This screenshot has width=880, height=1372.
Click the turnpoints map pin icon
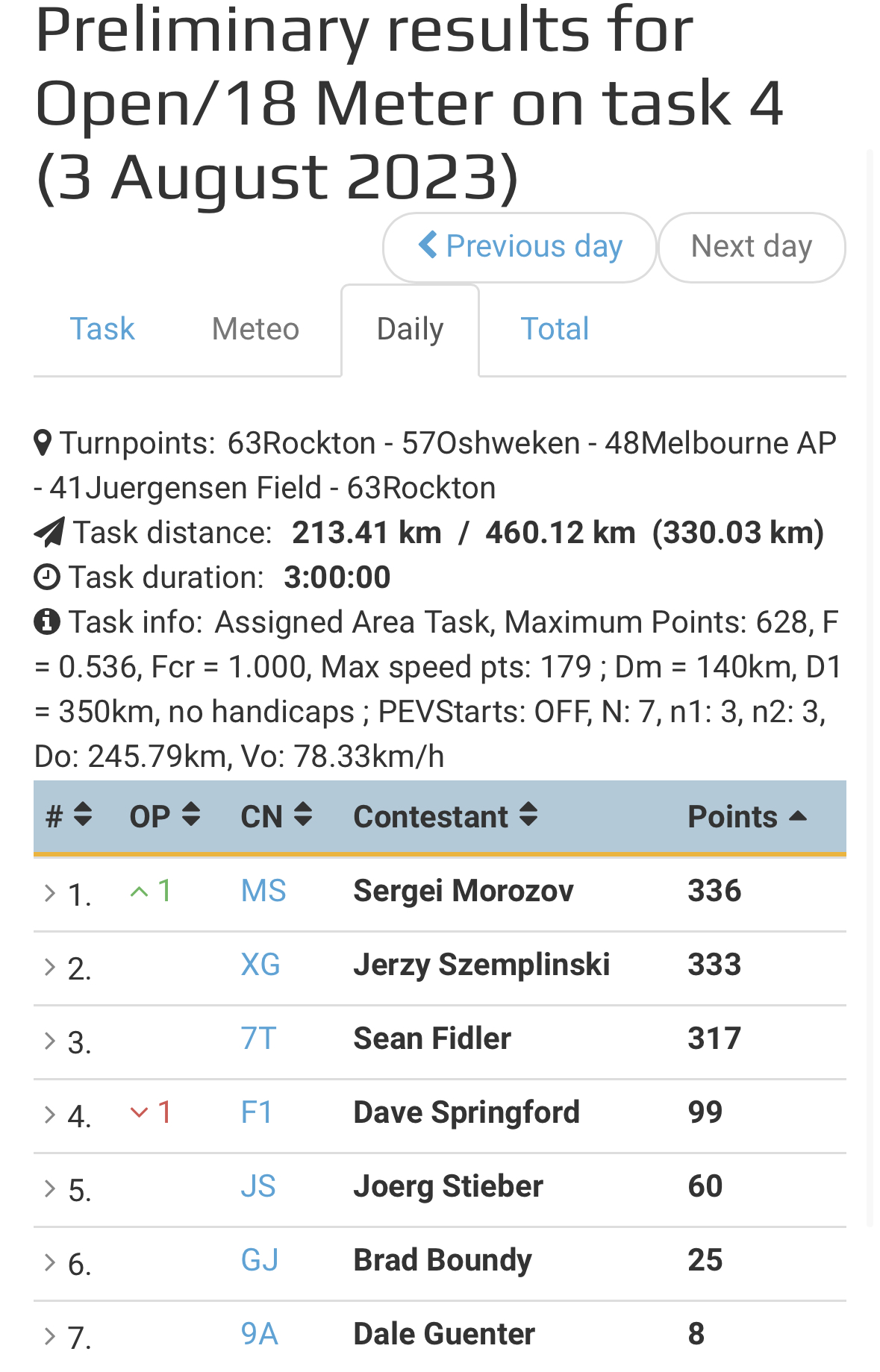click(43, 442)
